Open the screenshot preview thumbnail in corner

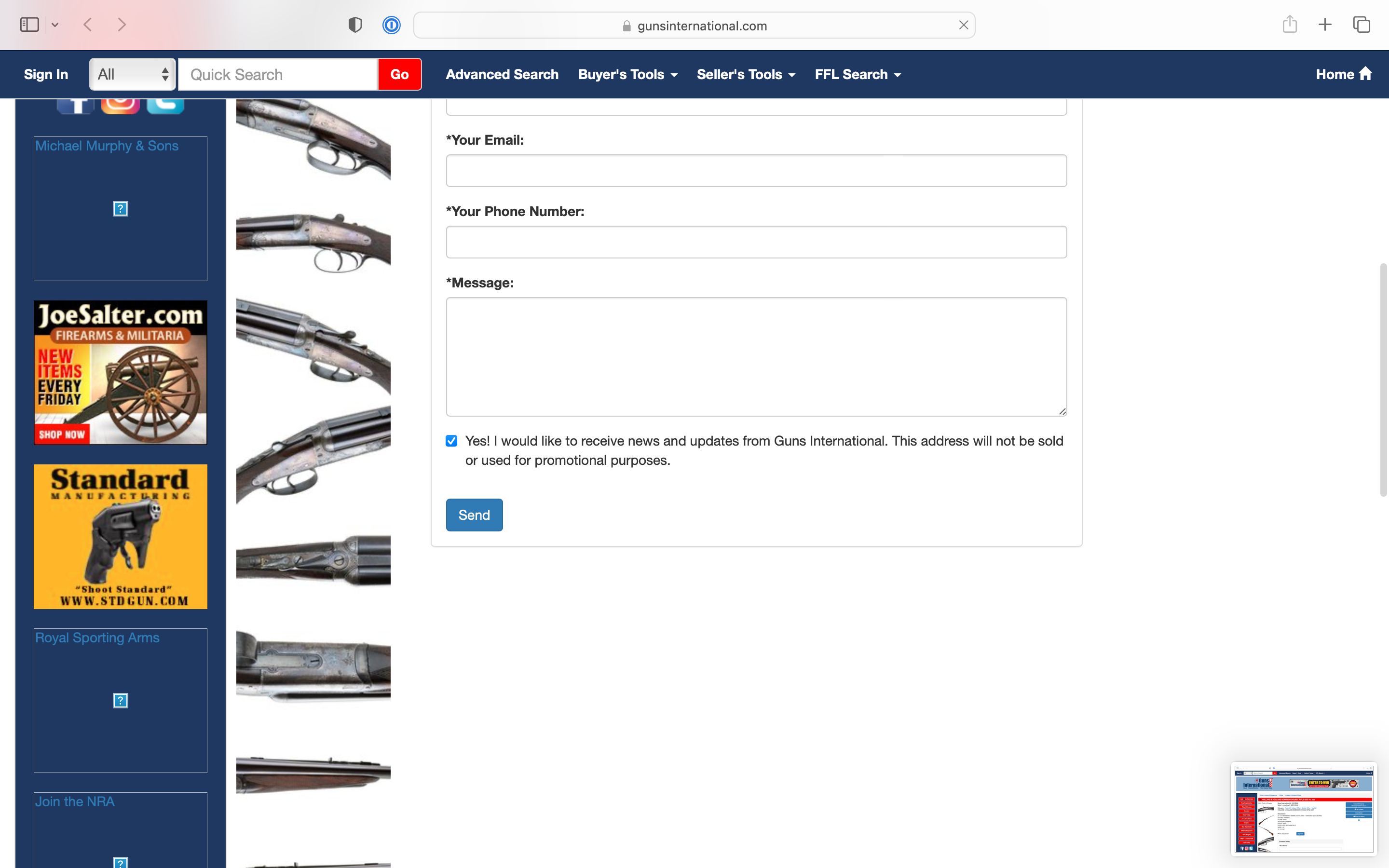coord(1304,809)
